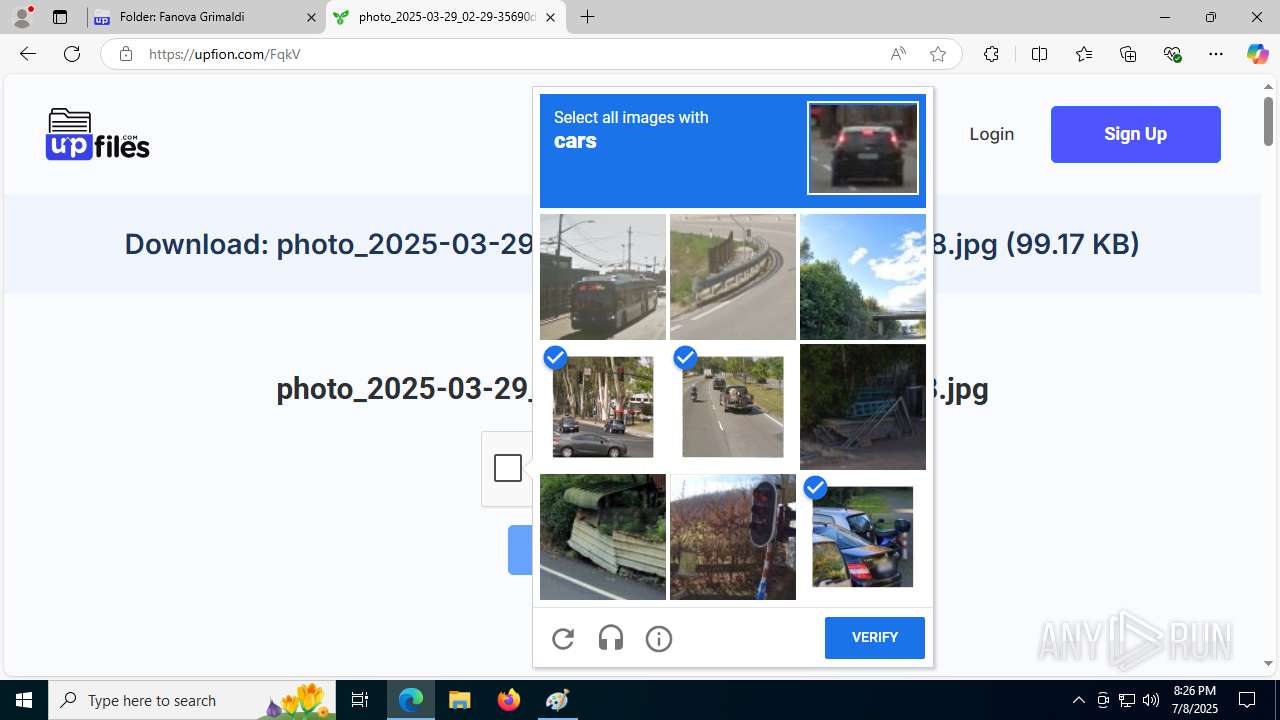Open captcha help info icon
1280x720 pixels.
click(x=659, y=638)
